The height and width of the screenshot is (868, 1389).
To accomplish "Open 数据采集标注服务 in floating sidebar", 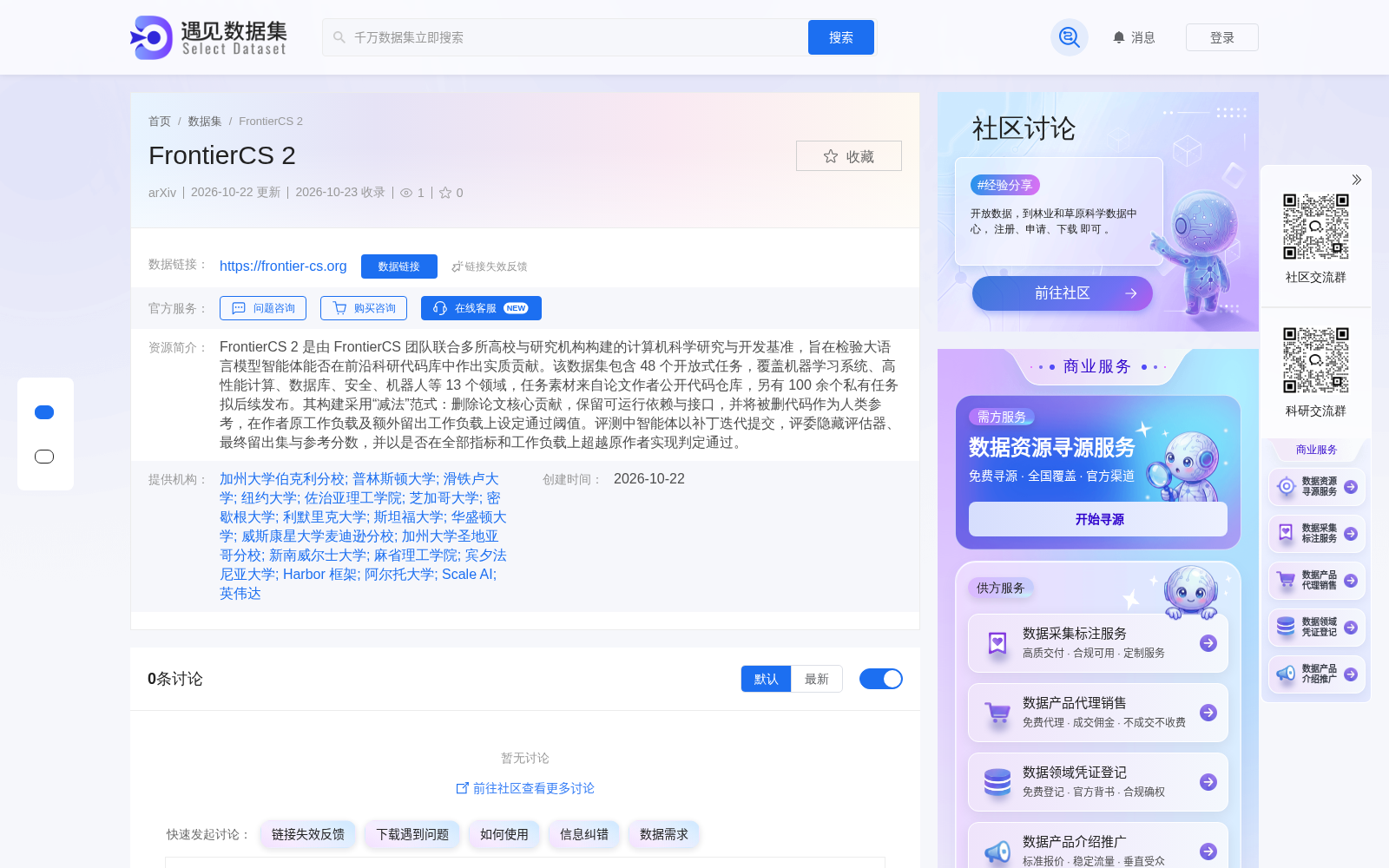I will [x=1317, y=534].
